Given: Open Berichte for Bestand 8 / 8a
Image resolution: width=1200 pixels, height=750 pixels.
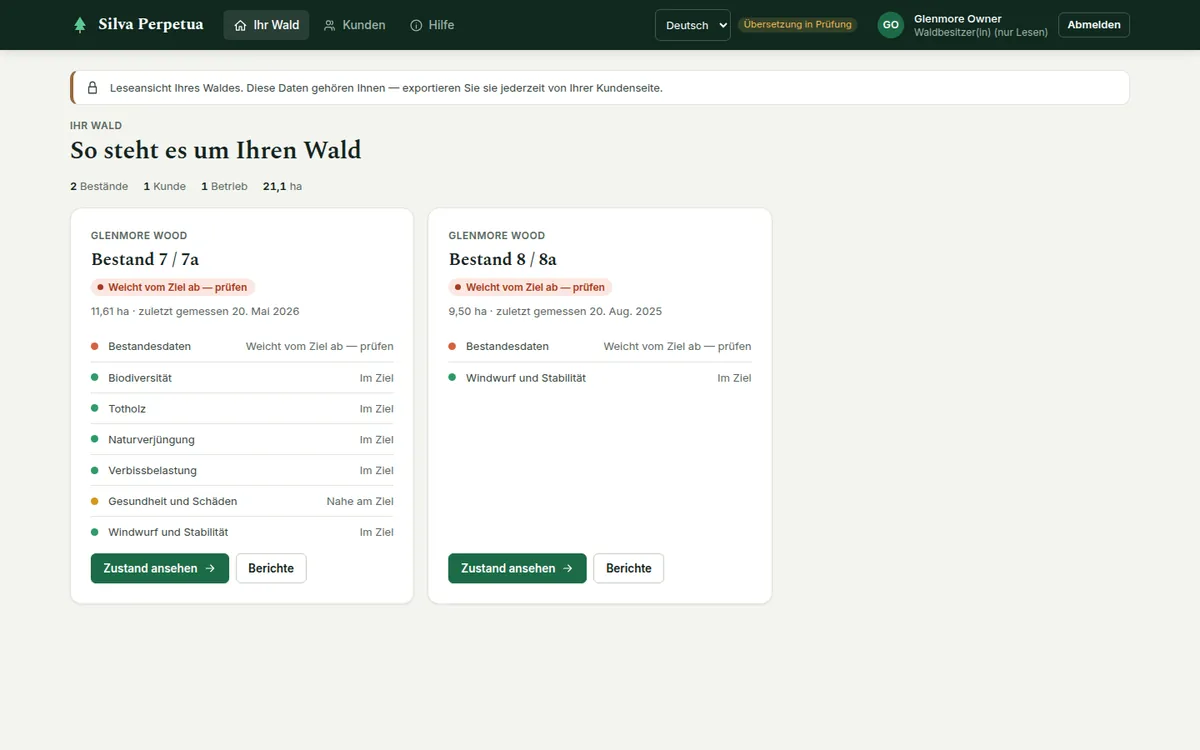Looking at the screenshot, I should [629, 568].
